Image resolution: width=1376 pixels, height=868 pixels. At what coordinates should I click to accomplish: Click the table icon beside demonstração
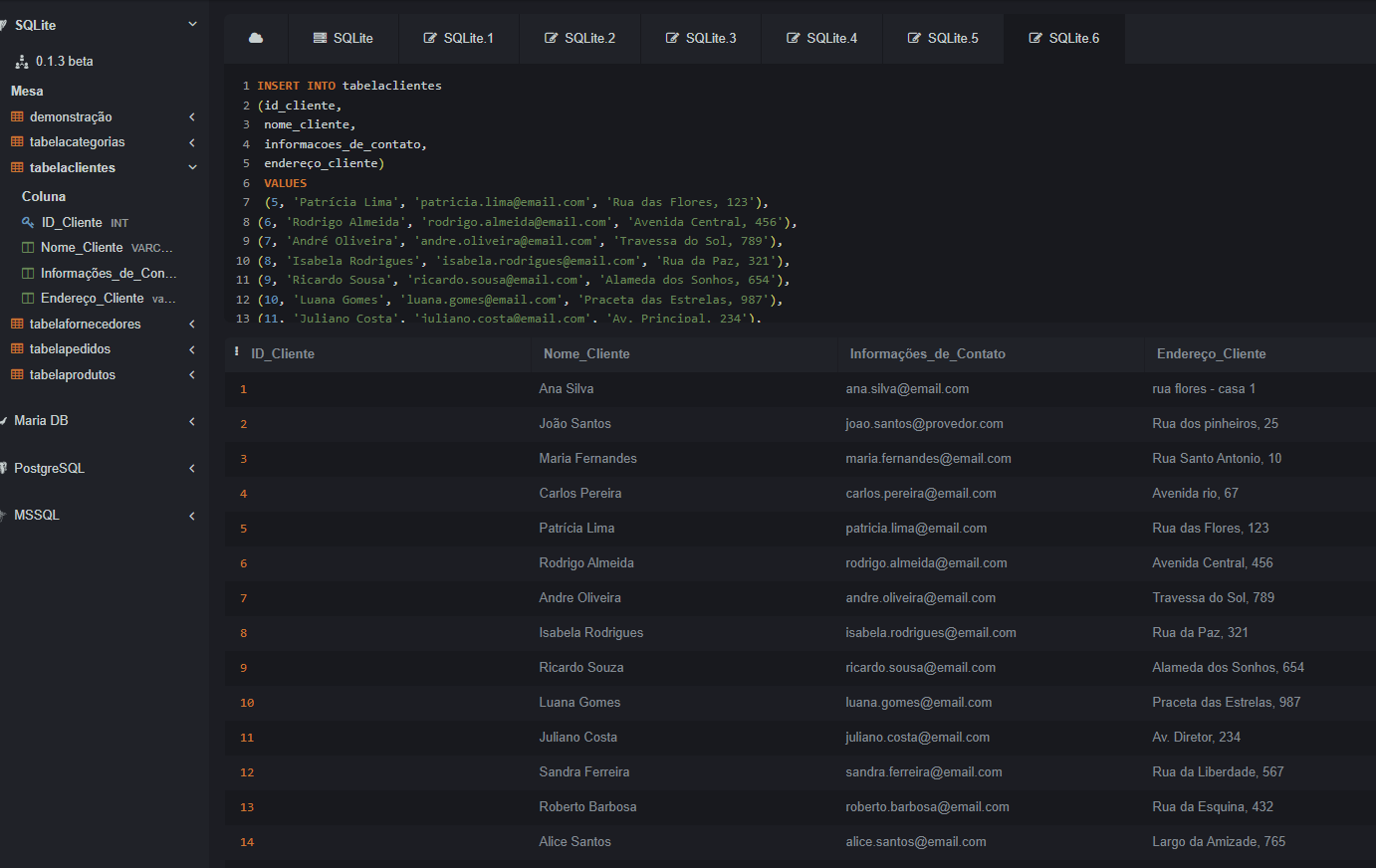point(17,116)
